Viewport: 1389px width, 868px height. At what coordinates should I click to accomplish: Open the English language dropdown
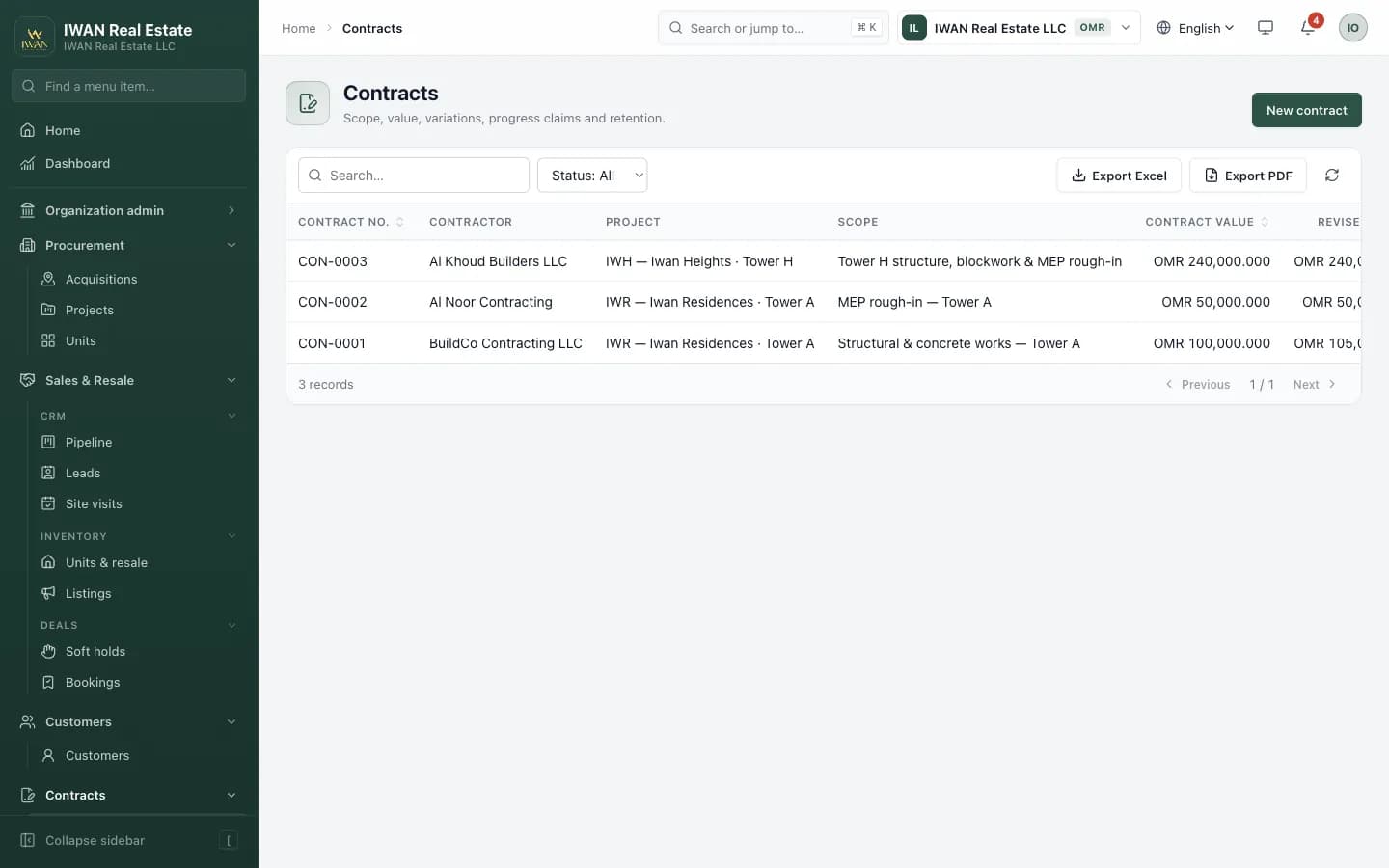pos(1195,28)
